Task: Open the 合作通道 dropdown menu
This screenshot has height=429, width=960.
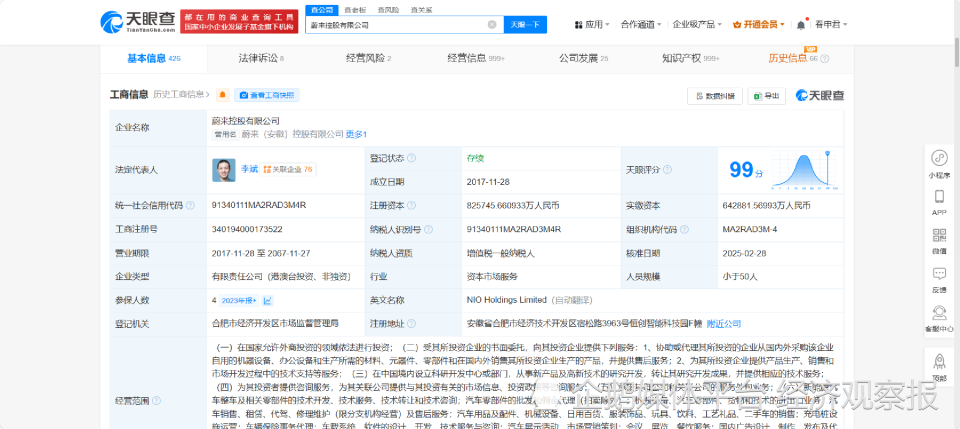Action: click(641, 24)
